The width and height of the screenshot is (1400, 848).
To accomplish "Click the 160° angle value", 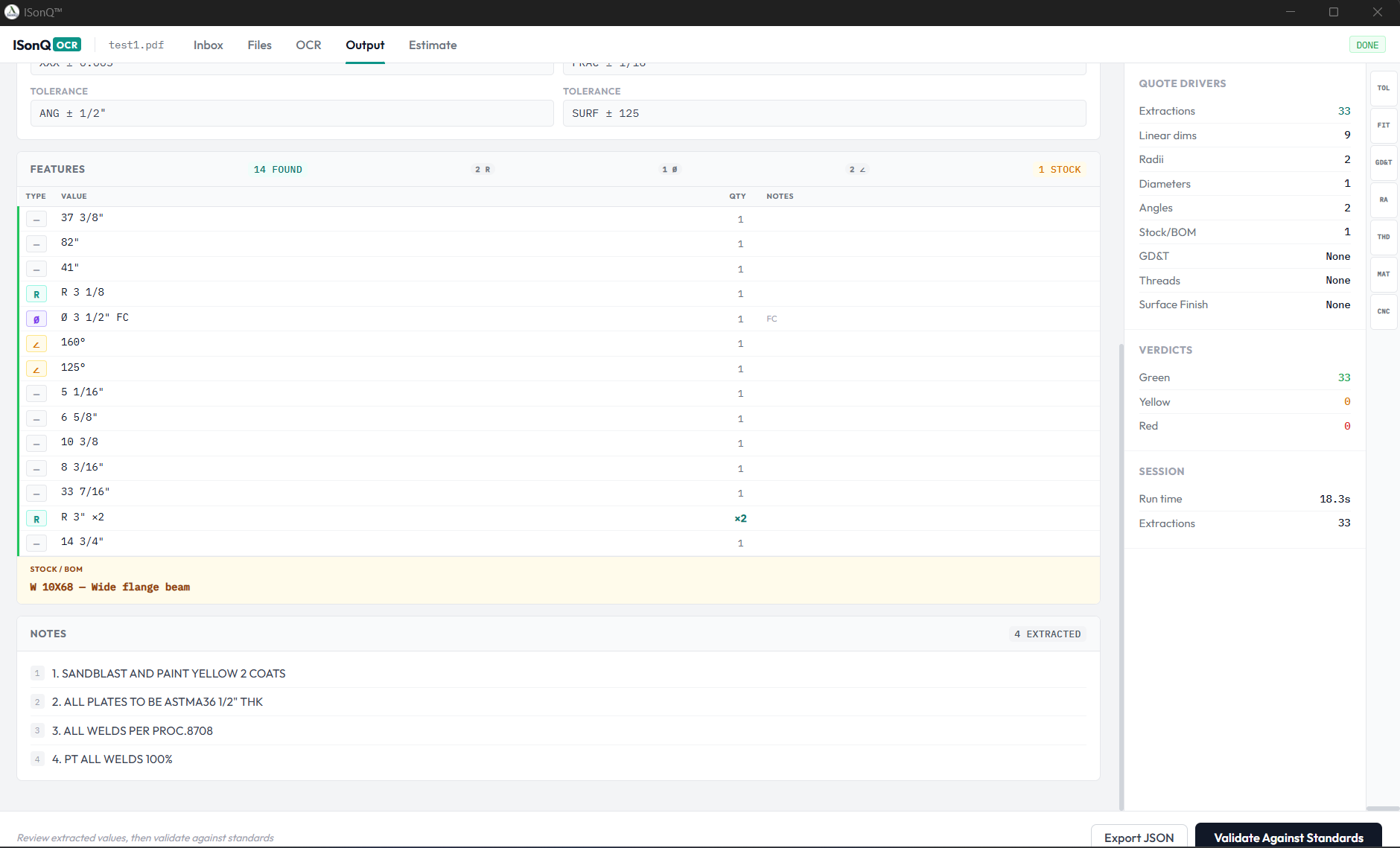I will (73, 342).
